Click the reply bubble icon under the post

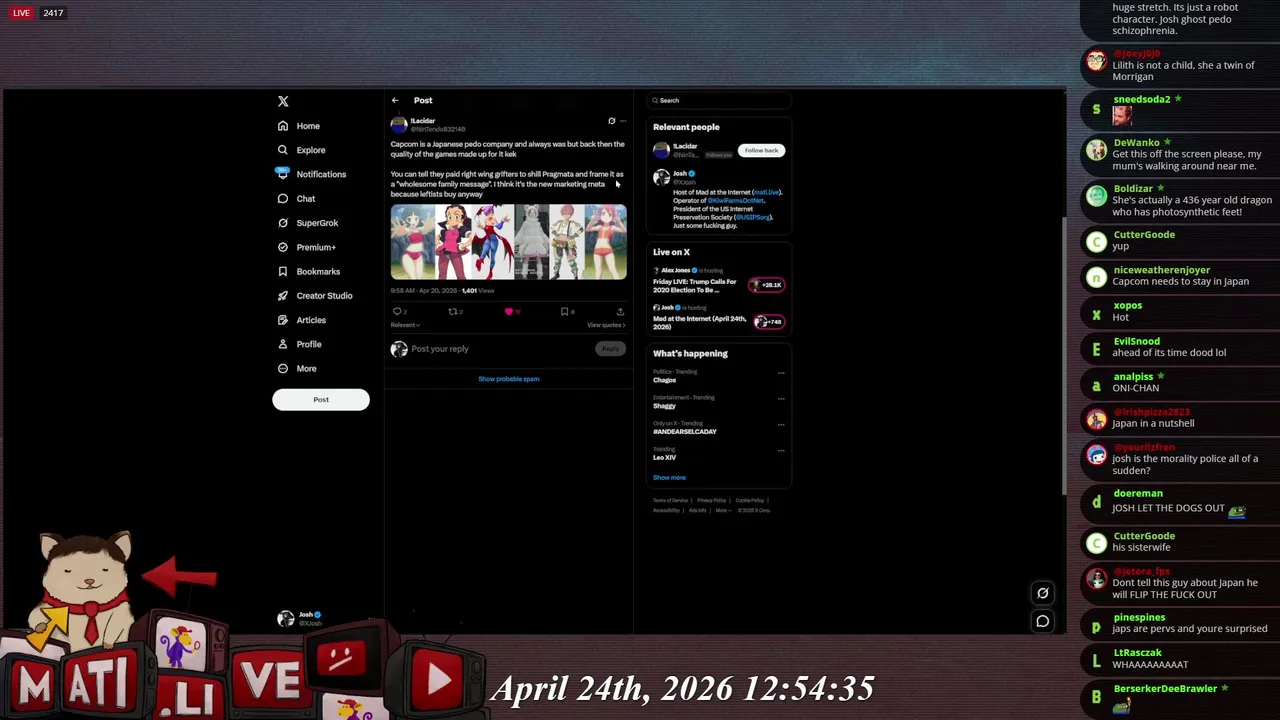click(x=397, y=312)
